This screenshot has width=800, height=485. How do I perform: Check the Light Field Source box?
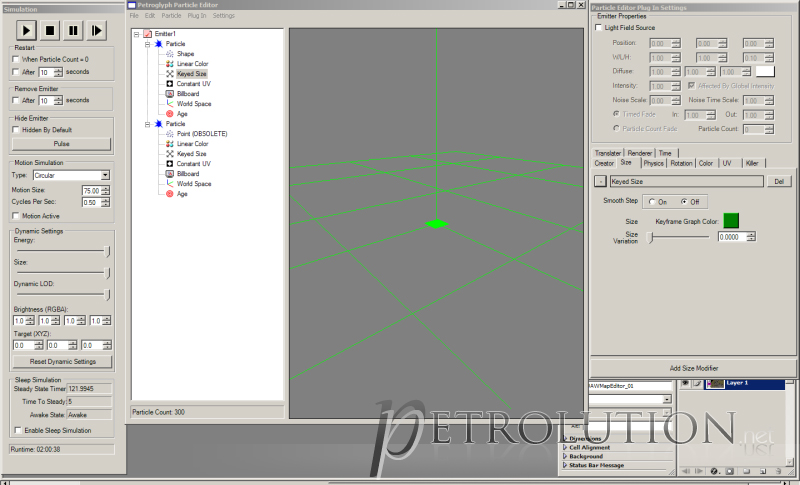[x=598, y=28]
